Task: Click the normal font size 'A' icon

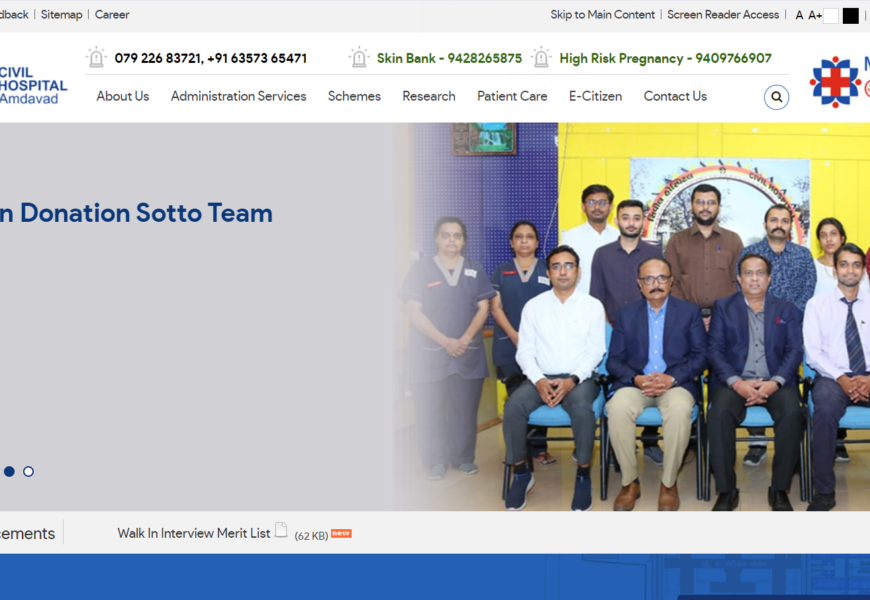Action: (x=799, y=15)
